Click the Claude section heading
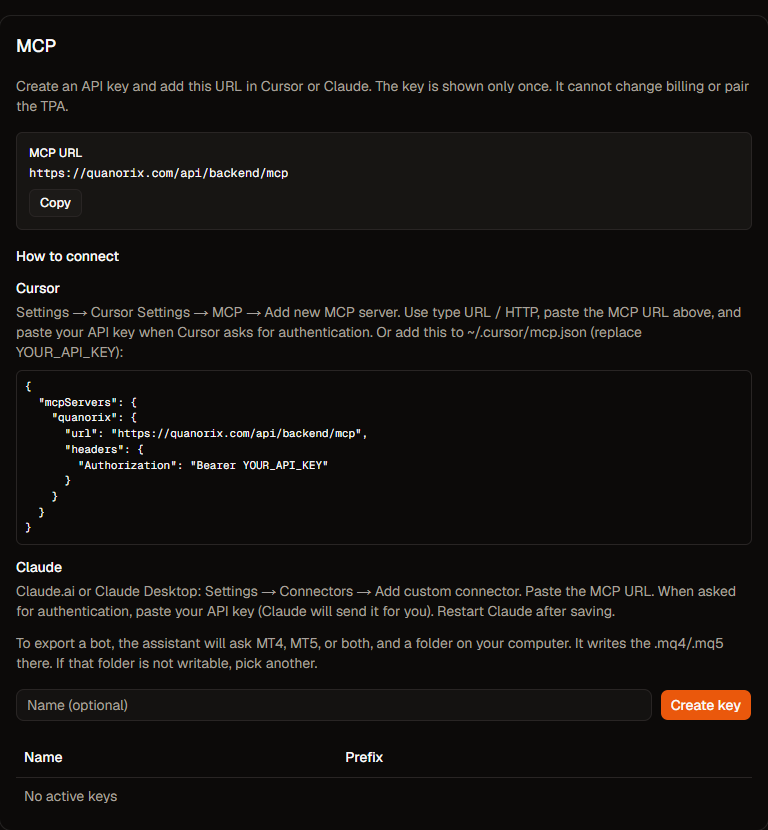 (x=39, y=567)
